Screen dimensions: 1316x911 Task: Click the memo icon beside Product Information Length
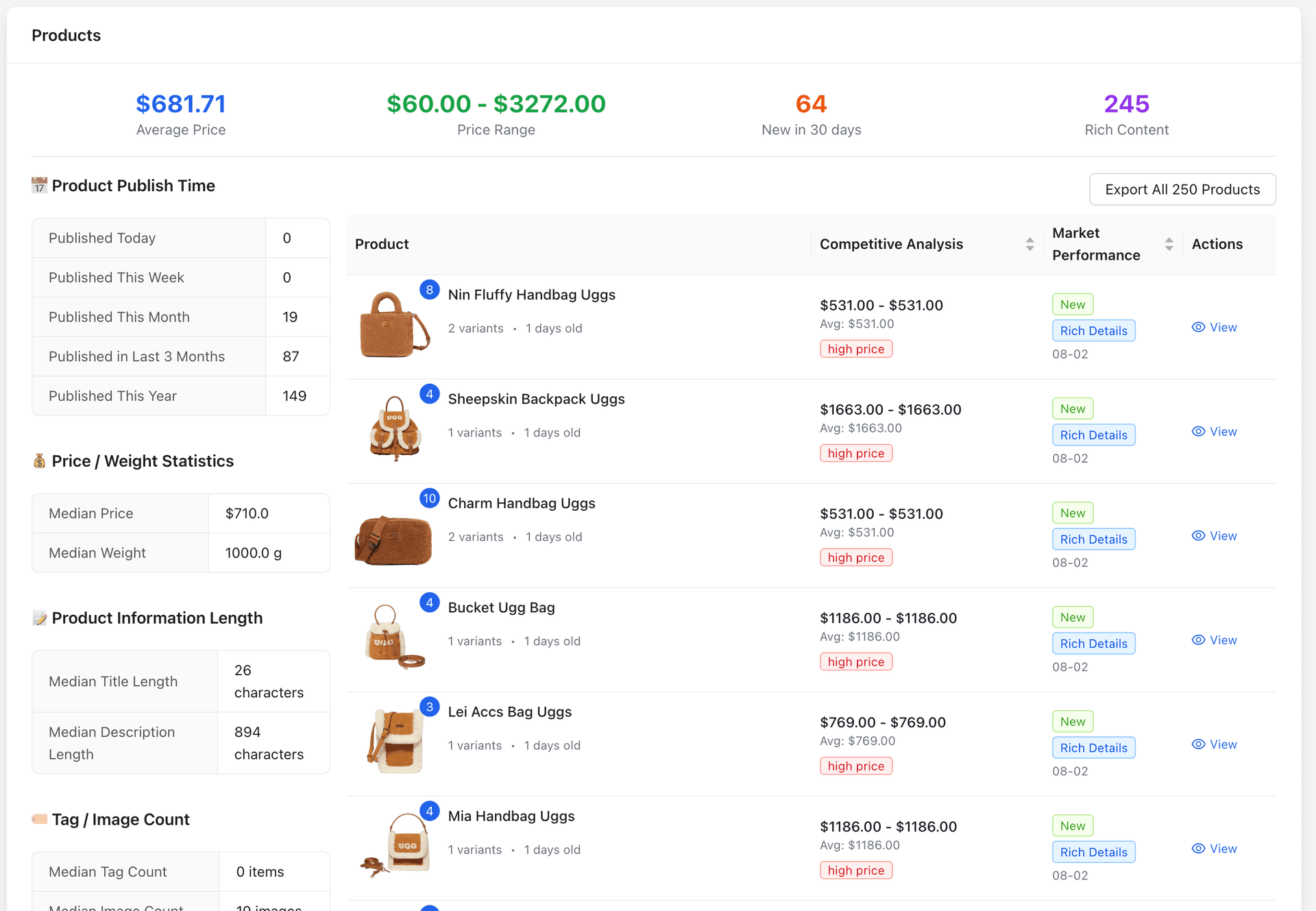point(39,618)
